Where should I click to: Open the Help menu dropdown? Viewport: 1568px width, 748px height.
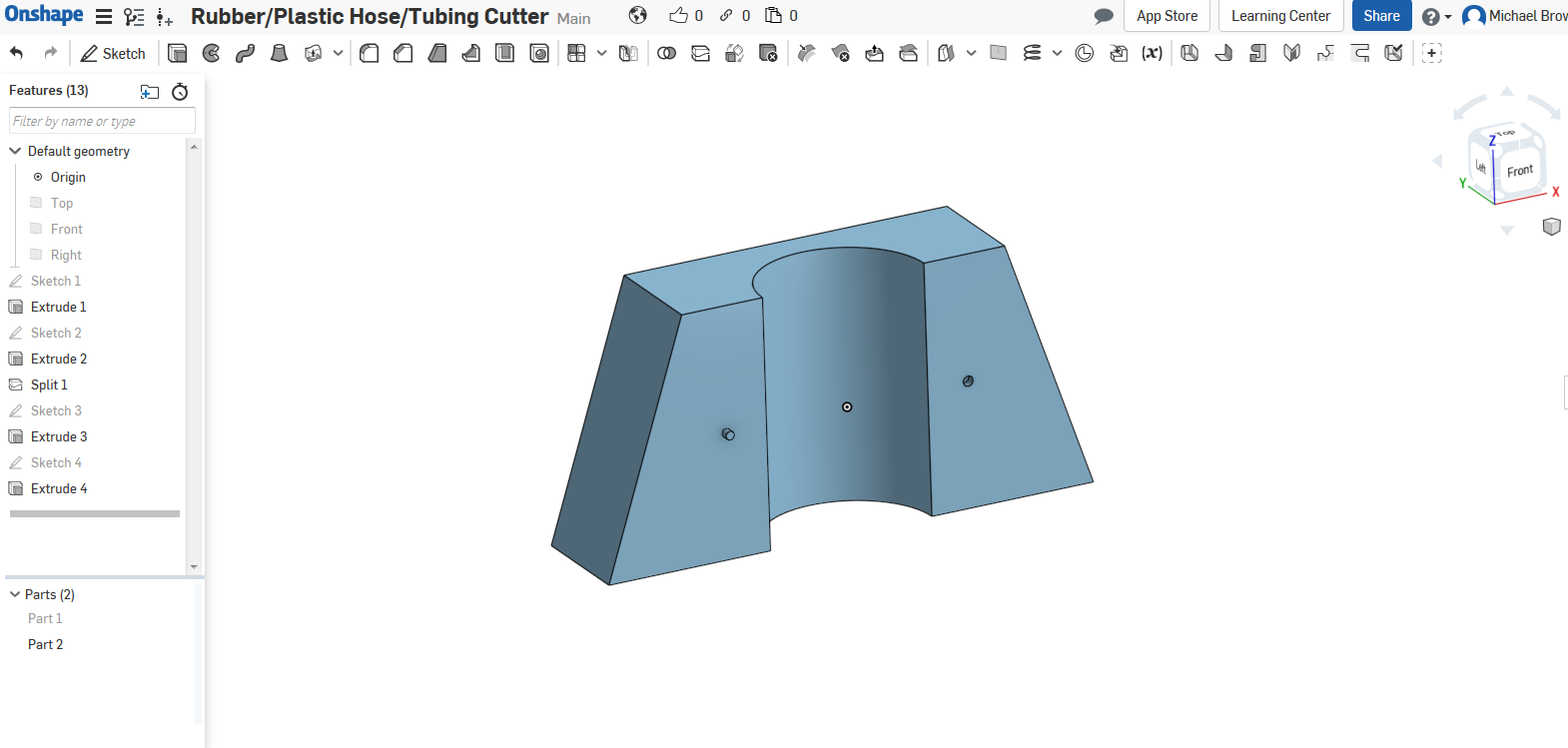pos(1437,17)
